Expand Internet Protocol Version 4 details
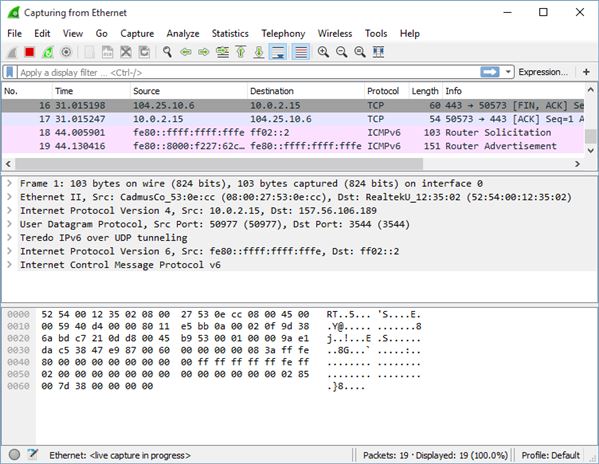The width and height of the screenshot is (599, 464). (x=9, y=210)
